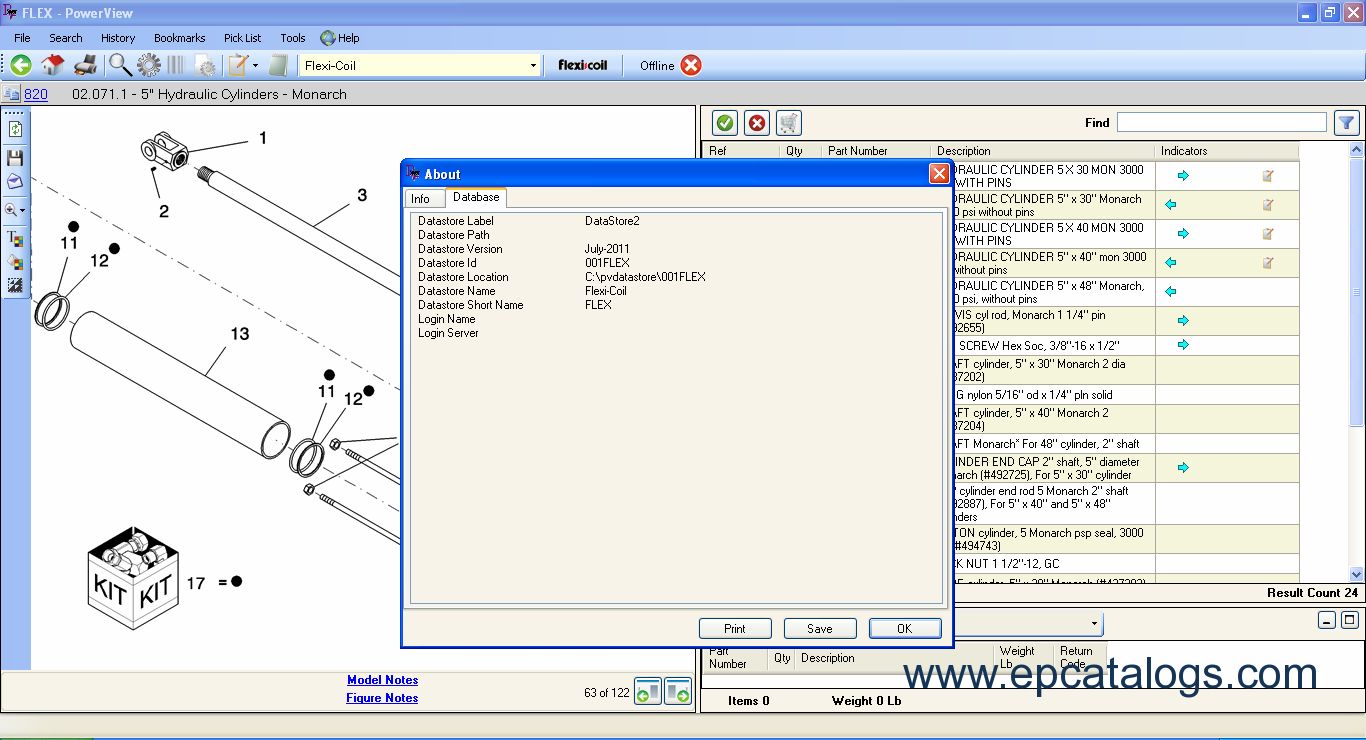
Task: Open the Figure Notes link
Action: [382, 698]
